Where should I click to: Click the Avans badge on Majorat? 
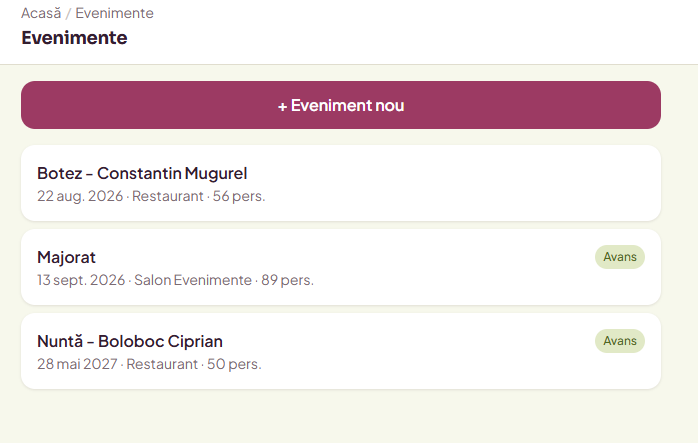[620, 257]
